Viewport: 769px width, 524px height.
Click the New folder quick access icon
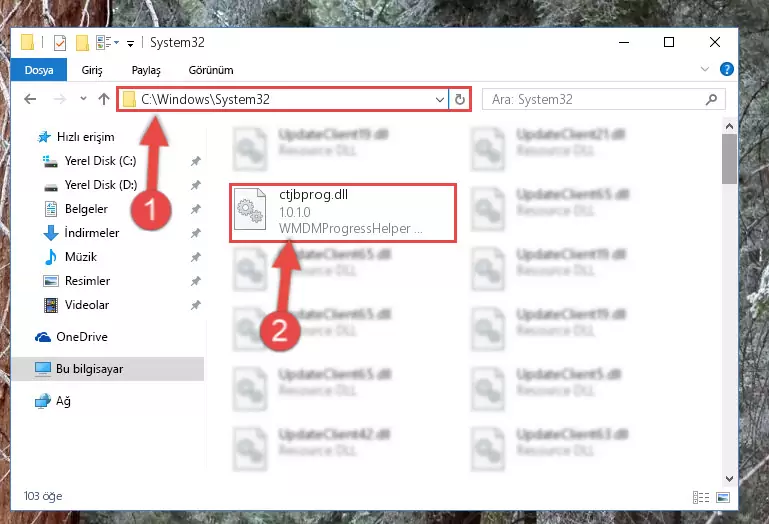82,43
